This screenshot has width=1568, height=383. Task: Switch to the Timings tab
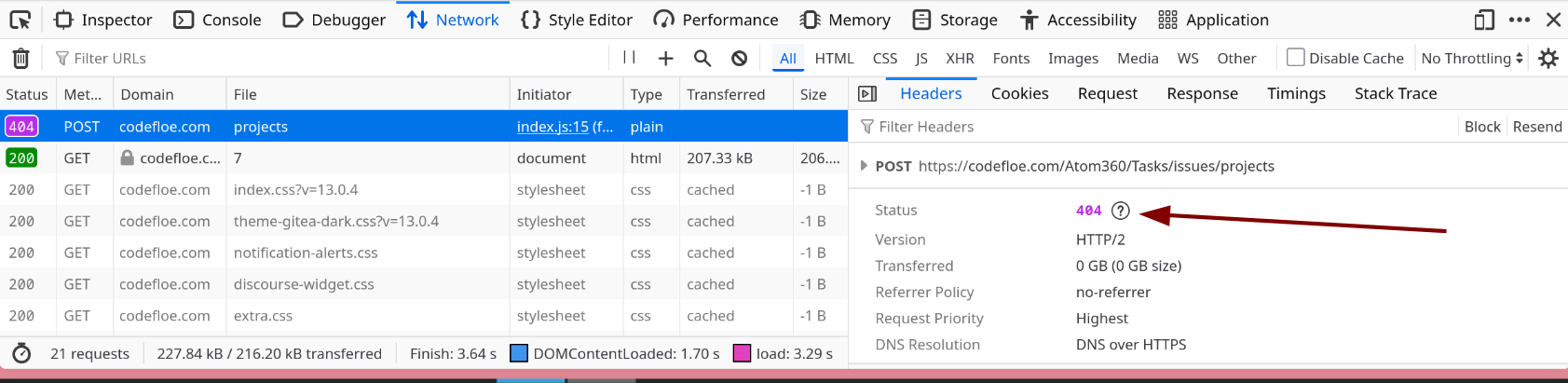click(x=1296, y=93)
